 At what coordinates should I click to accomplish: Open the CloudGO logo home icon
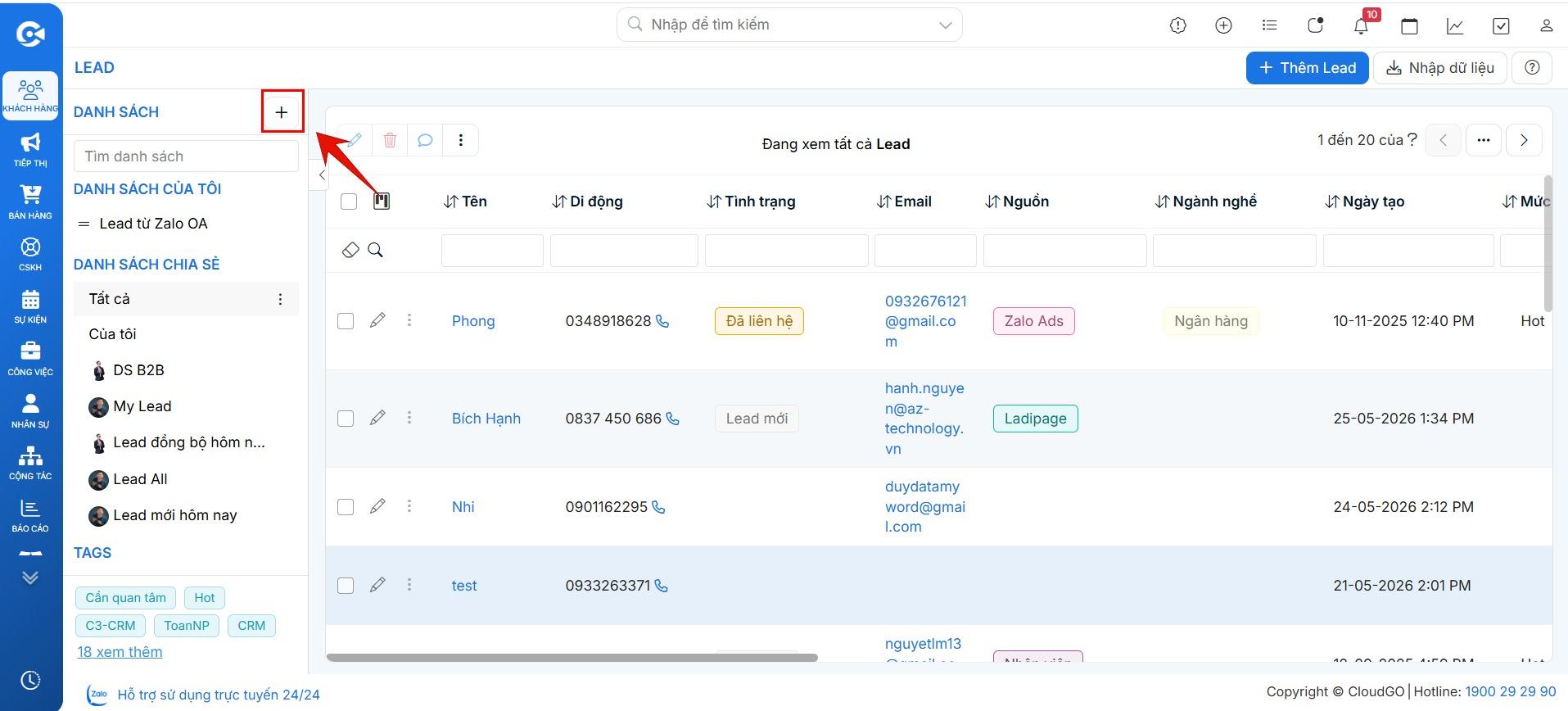point(30,34)
